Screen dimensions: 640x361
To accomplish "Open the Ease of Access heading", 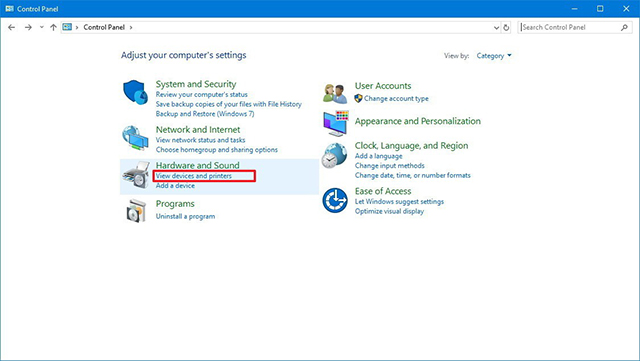I will (383, 191).
